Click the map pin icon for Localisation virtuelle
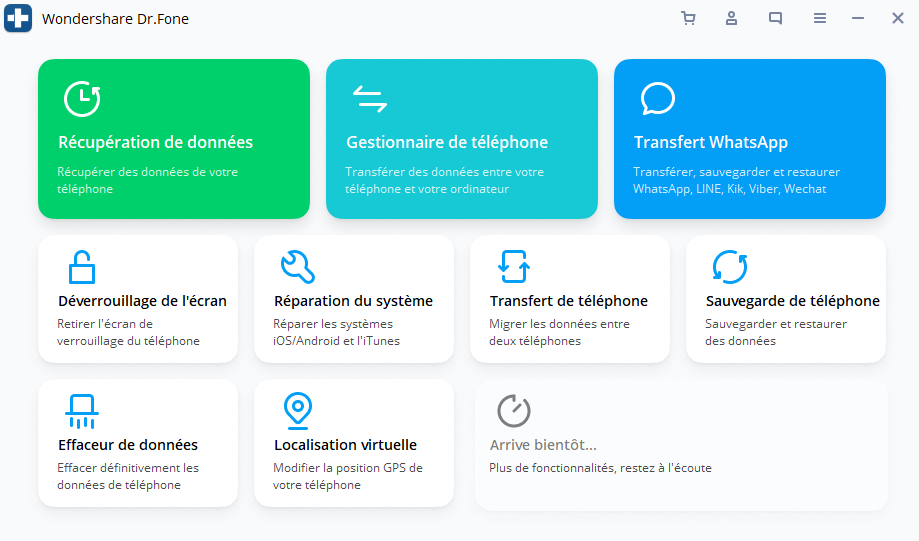Image resolution: width=919 pixels, height=541 pixels. pos(297,411)
